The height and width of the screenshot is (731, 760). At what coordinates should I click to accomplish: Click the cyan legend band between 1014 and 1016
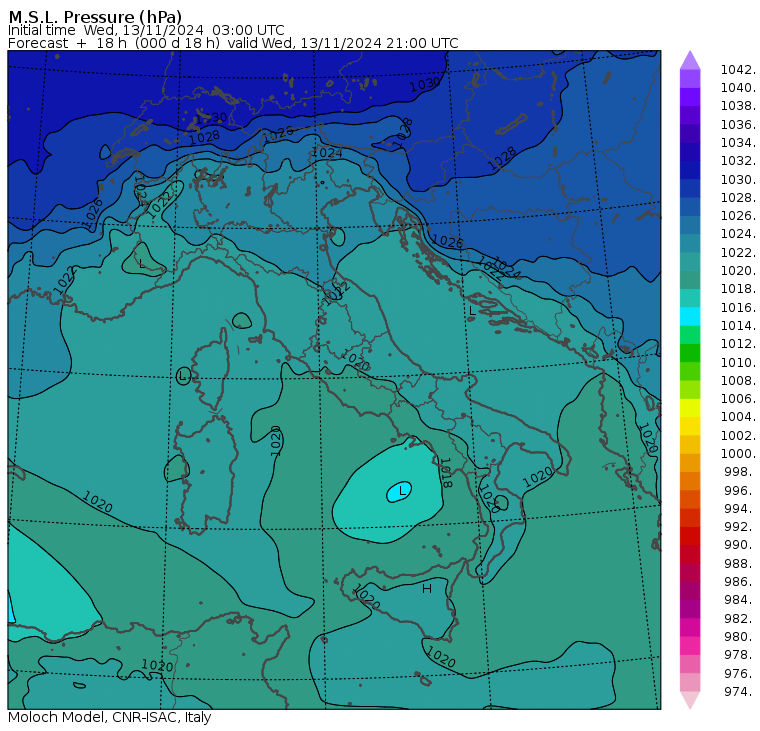click(x=690, y=316)
